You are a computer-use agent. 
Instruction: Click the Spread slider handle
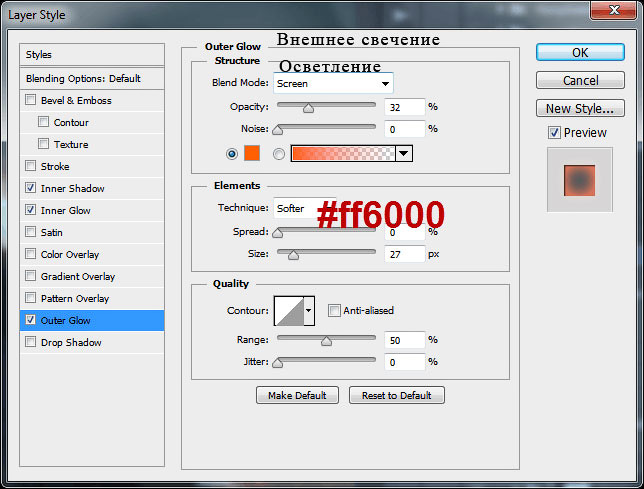click(278, 233)
